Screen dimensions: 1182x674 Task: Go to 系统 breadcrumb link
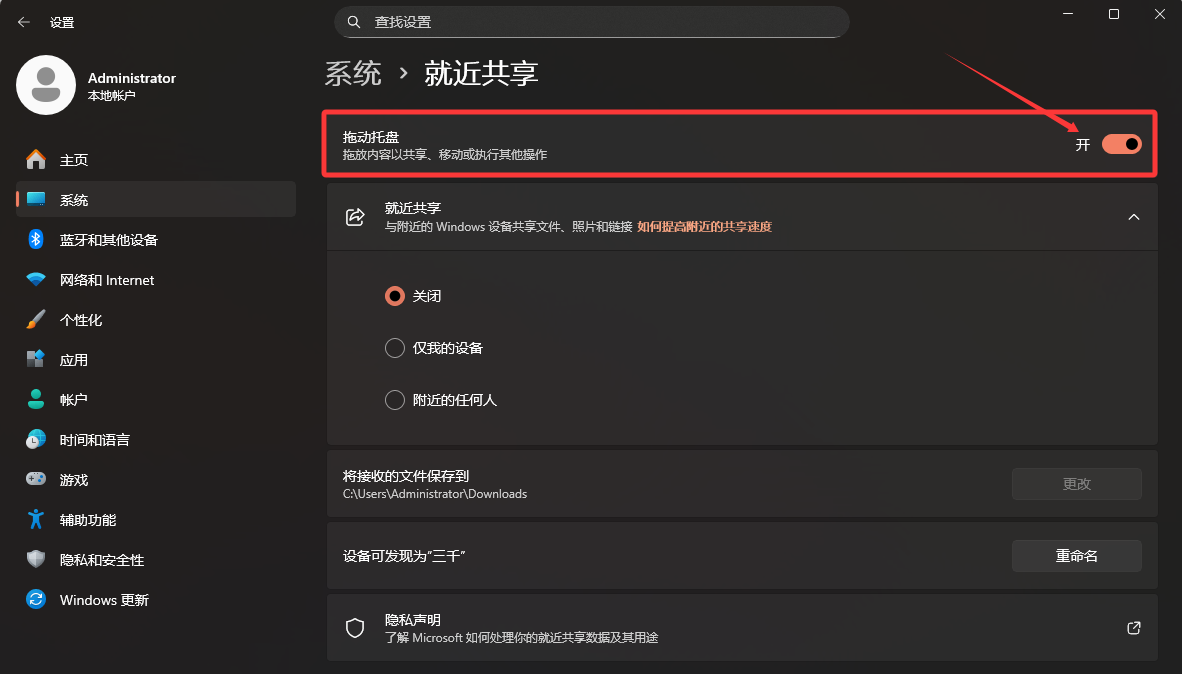click(x=353, y=73)
